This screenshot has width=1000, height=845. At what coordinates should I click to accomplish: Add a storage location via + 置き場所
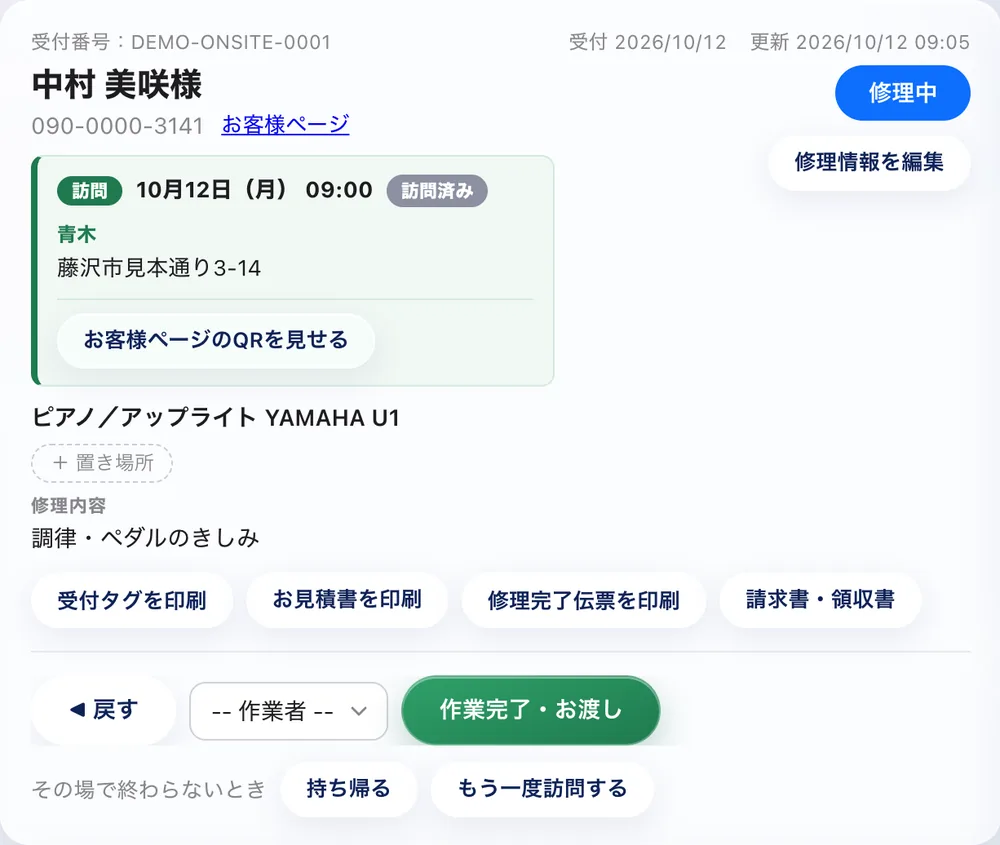(102, 463)
